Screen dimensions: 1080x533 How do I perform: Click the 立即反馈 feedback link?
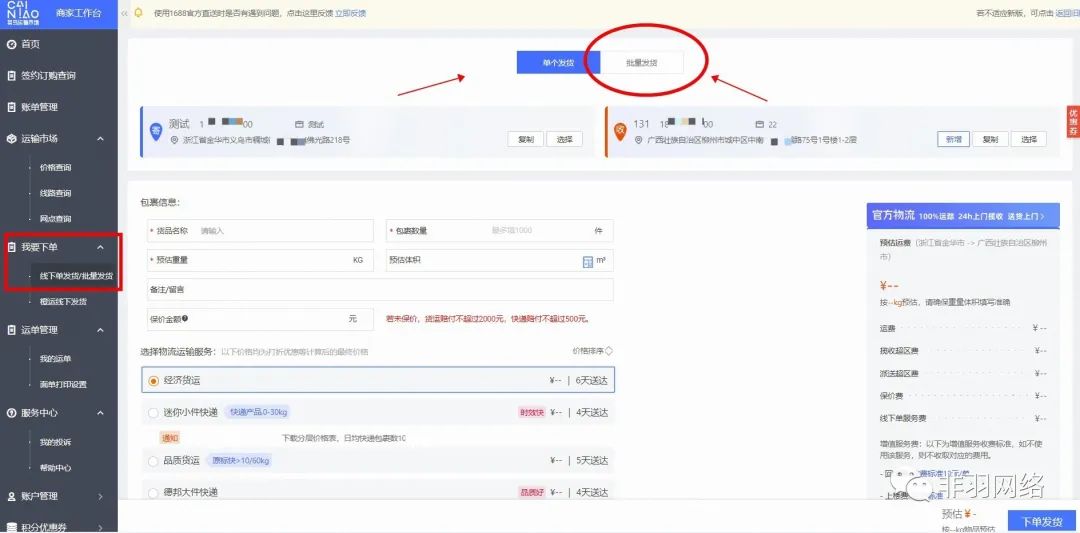(x=350, y=13)
